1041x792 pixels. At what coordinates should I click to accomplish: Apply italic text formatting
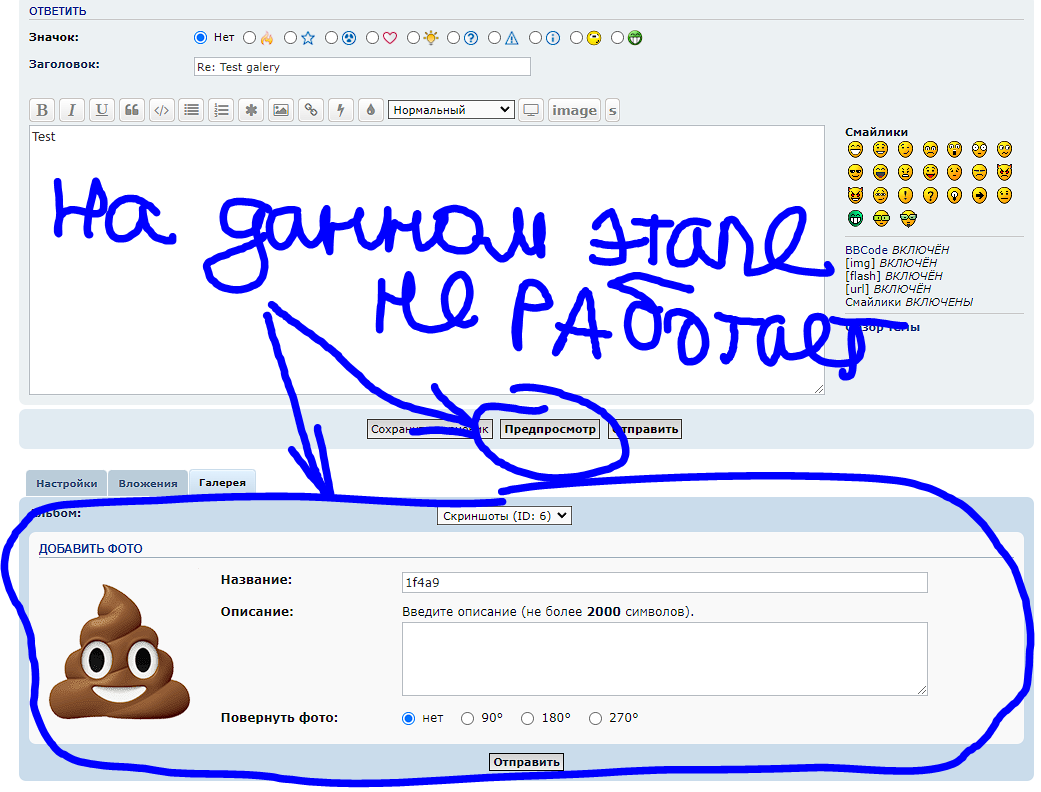pyautogui.click(x=72, y=110)
